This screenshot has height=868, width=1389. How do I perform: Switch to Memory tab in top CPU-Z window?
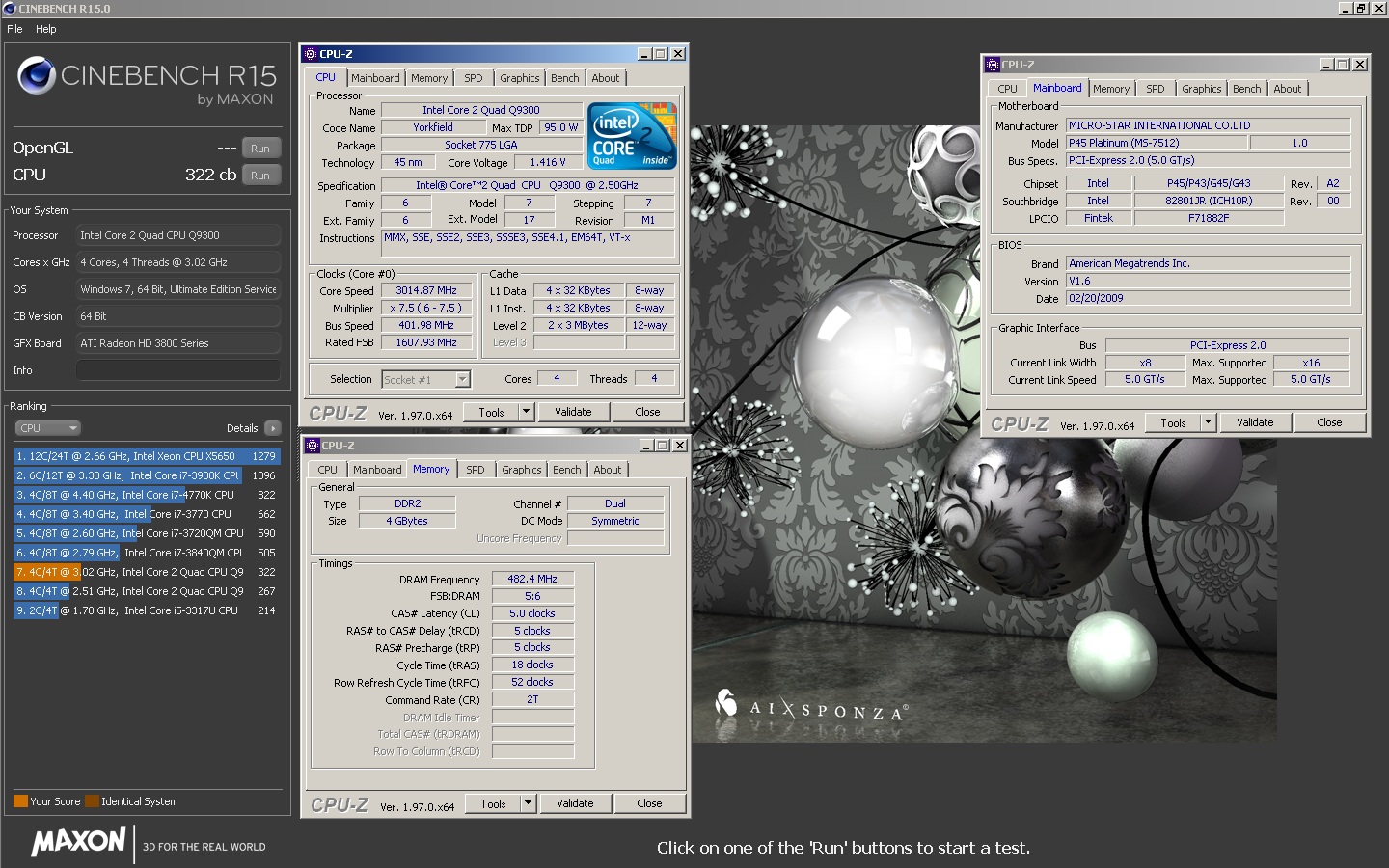click(429, 78)
